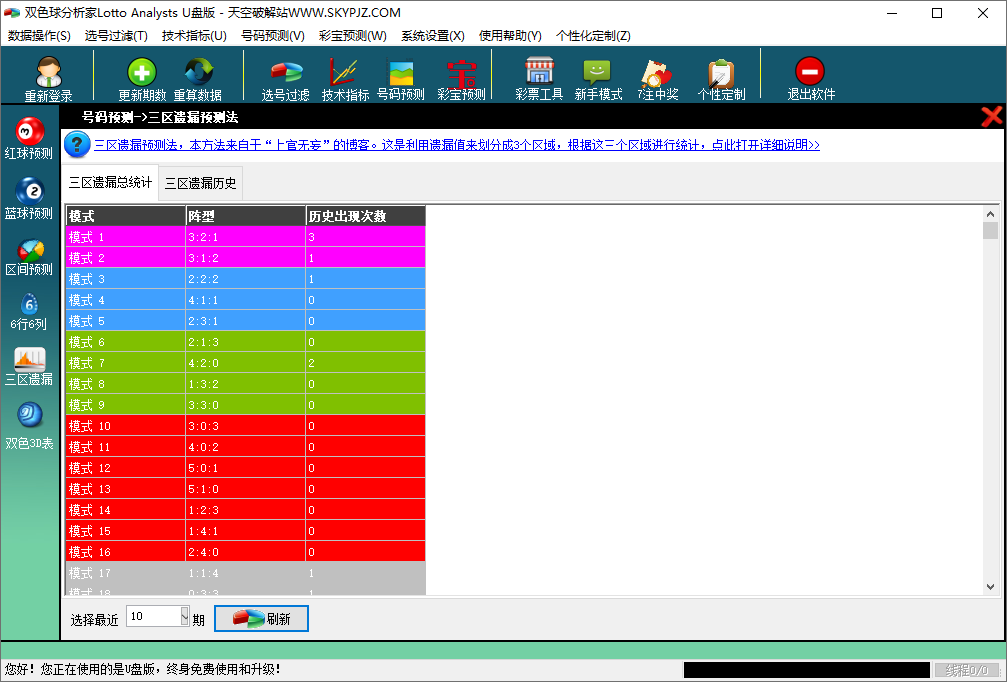
Task: Select the row 模式 3
Action: coord(245,279)
